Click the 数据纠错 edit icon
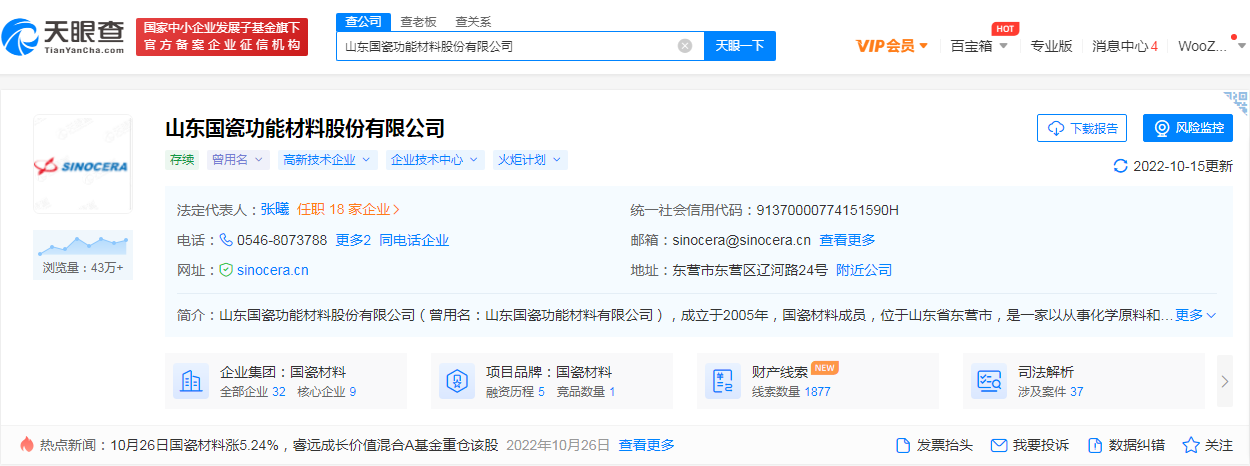Image resolution: width=1250 pixels, height=466 pixels. pos(1094,445)
